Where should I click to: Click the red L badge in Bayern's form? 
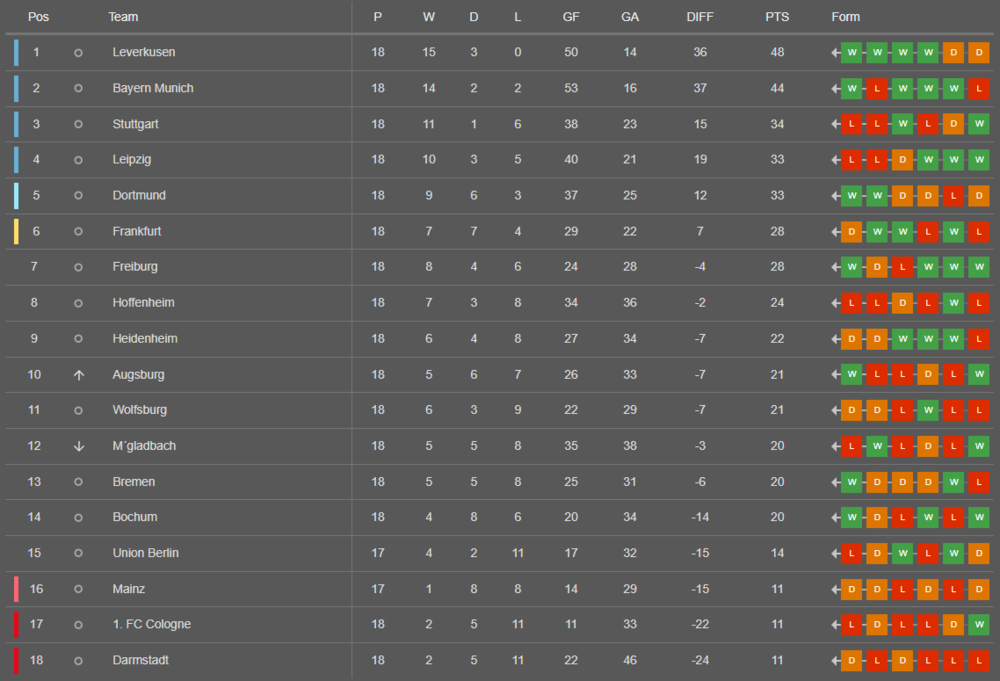coord(877,88)
